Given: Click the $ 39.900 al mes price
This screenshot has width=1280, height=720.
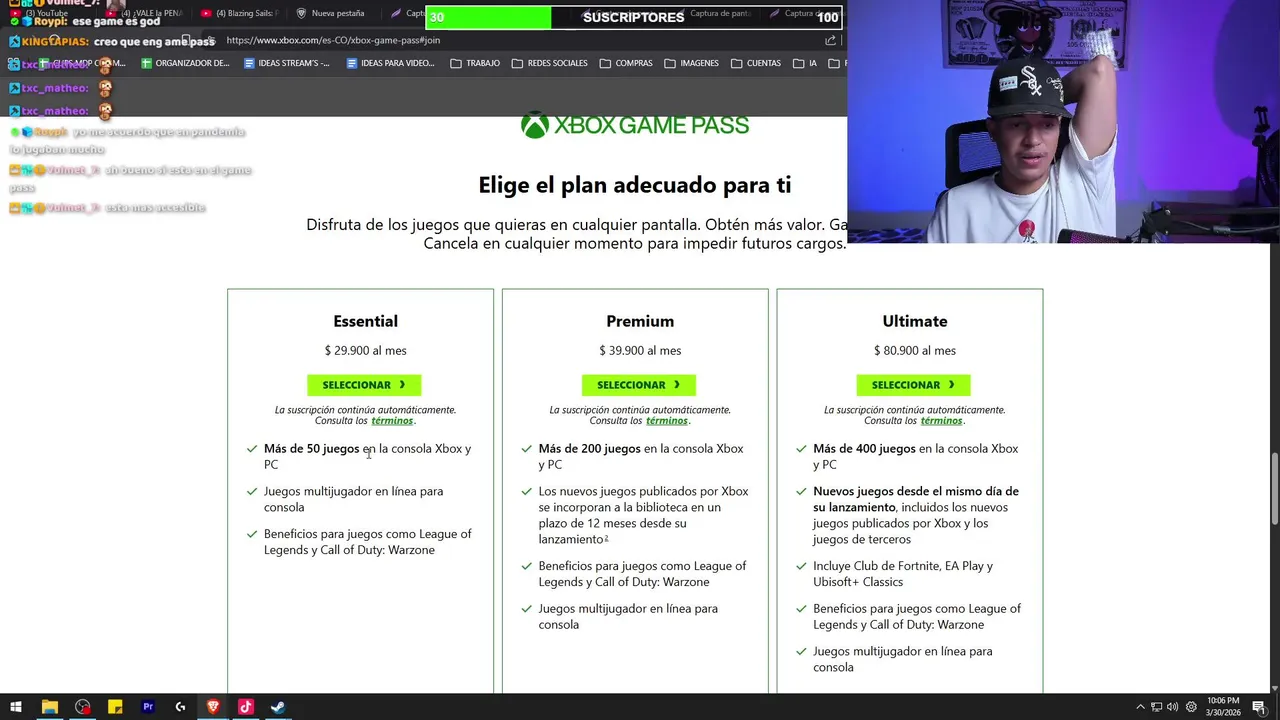Looking at the screenshot, I should point(640,350).
